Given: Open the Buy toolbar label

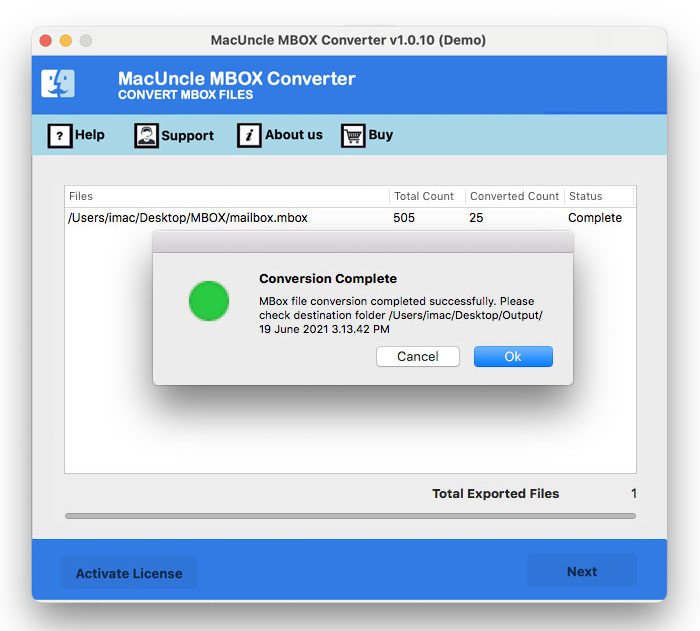Looking at the screenshot, I should (381, 134).
